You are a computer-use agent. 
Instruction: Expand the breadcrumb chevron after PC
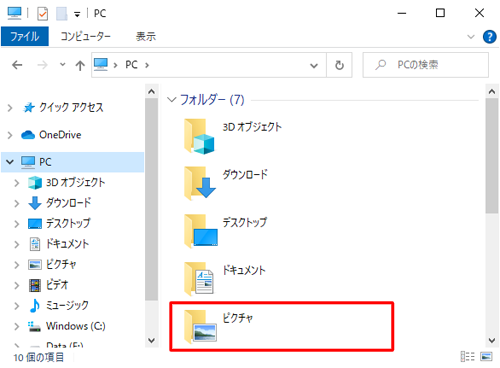tap(147, 65)
